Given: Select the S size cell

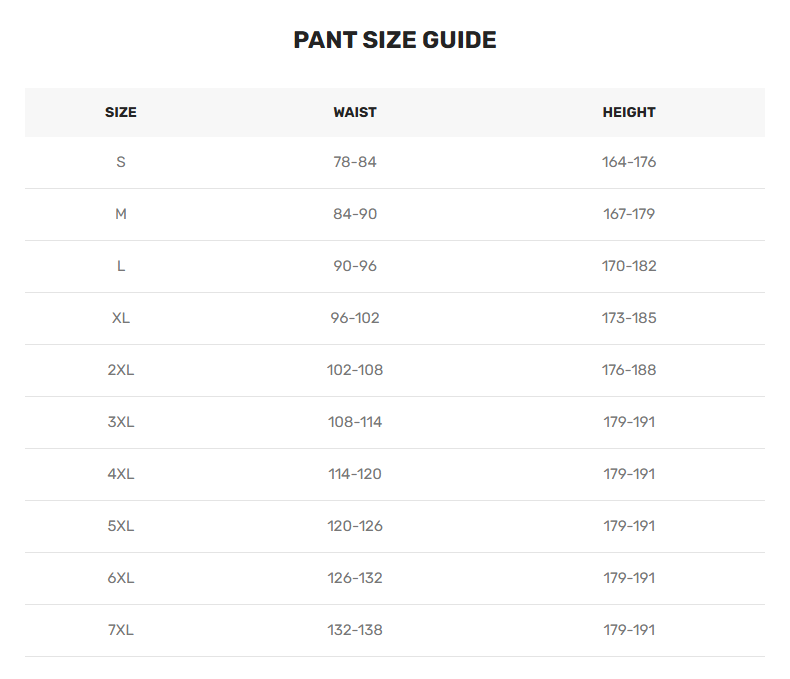Looking at the screenshot, I should point(121,162).
